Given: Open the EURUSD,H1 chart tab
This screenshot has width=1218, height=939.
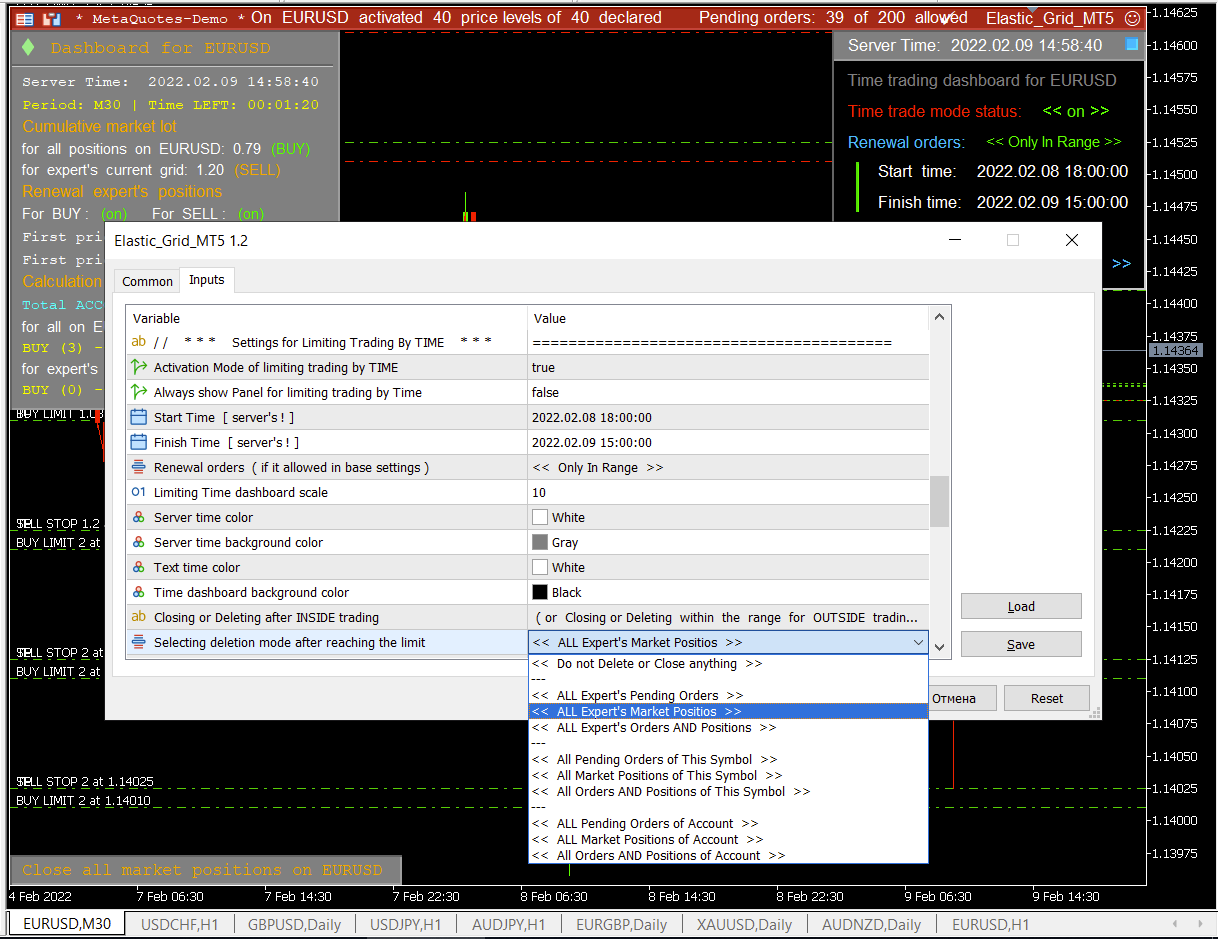Looking at the screenshot, I should (991, 925).
